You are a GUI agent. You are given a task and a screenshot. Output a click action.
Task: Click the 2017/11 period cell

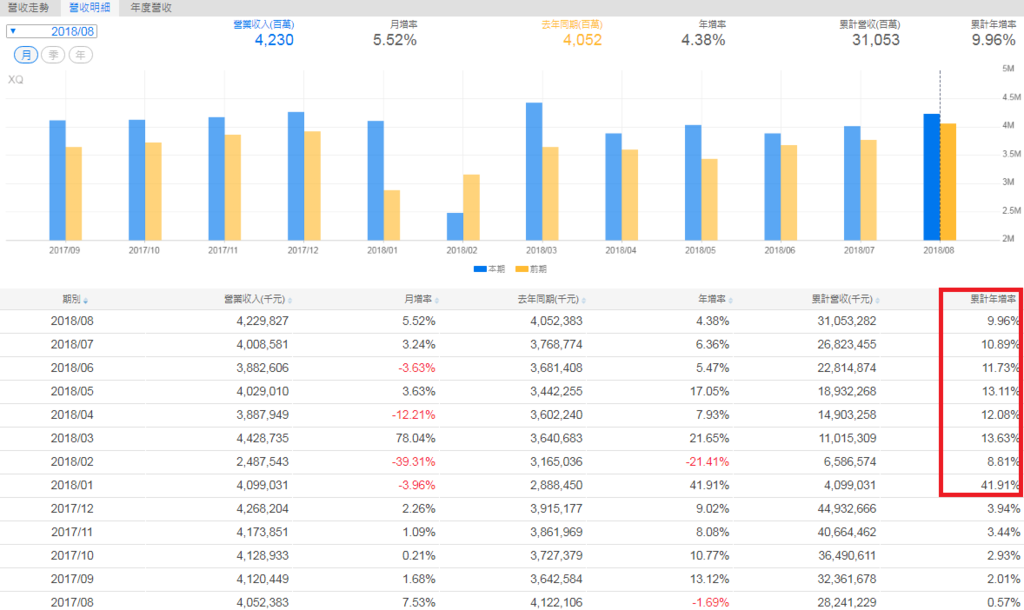72,532
